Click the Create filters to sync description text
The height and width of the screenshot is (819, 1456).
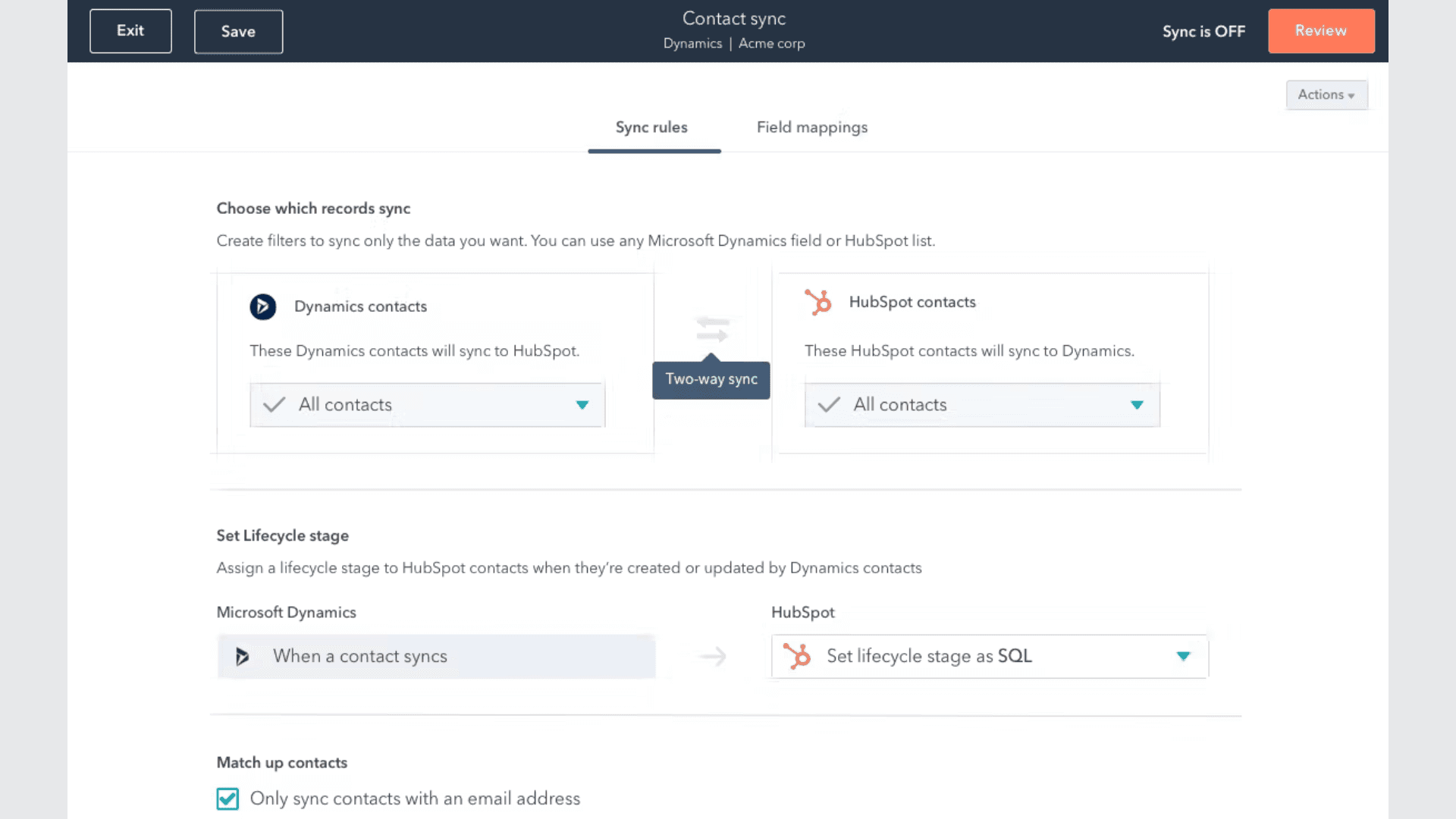coord(576,241)
